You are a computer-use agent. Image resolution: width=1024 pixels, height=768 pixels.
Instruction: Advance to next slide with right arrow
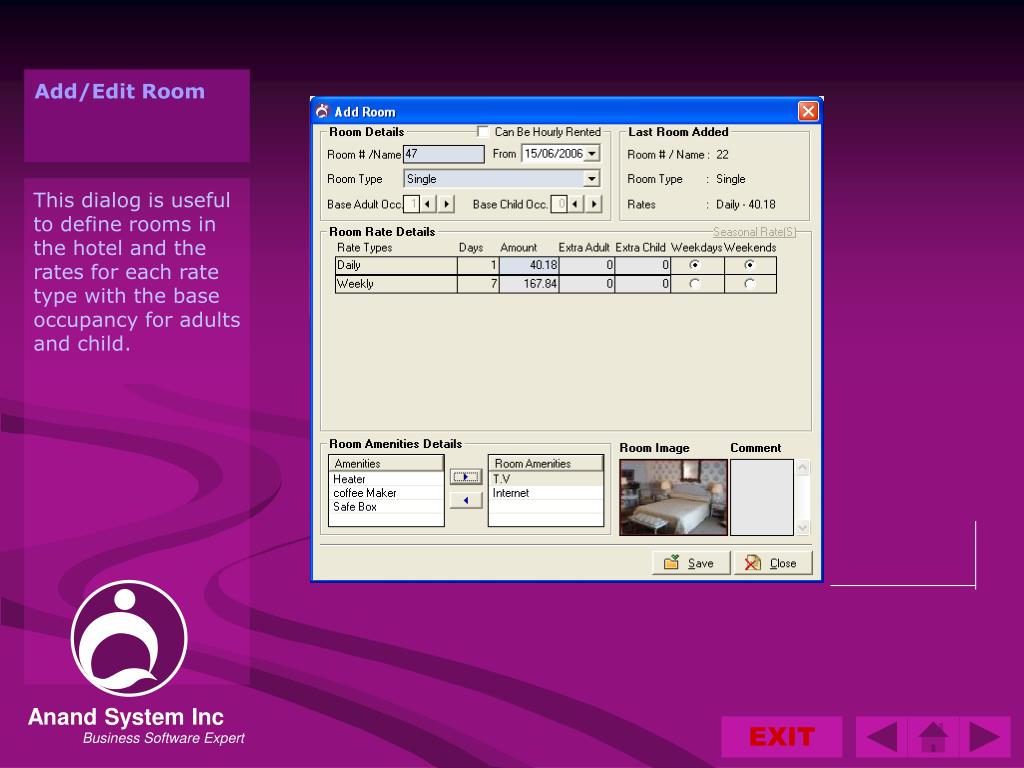984,737
